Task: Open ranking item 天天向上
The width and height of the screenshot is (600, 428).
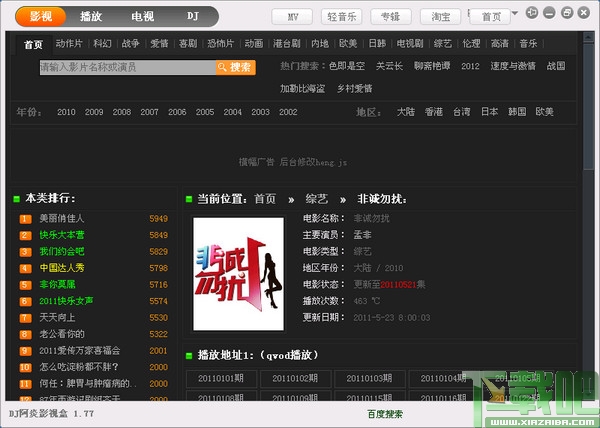Action: pyautogui.click(x=57, y=318)
